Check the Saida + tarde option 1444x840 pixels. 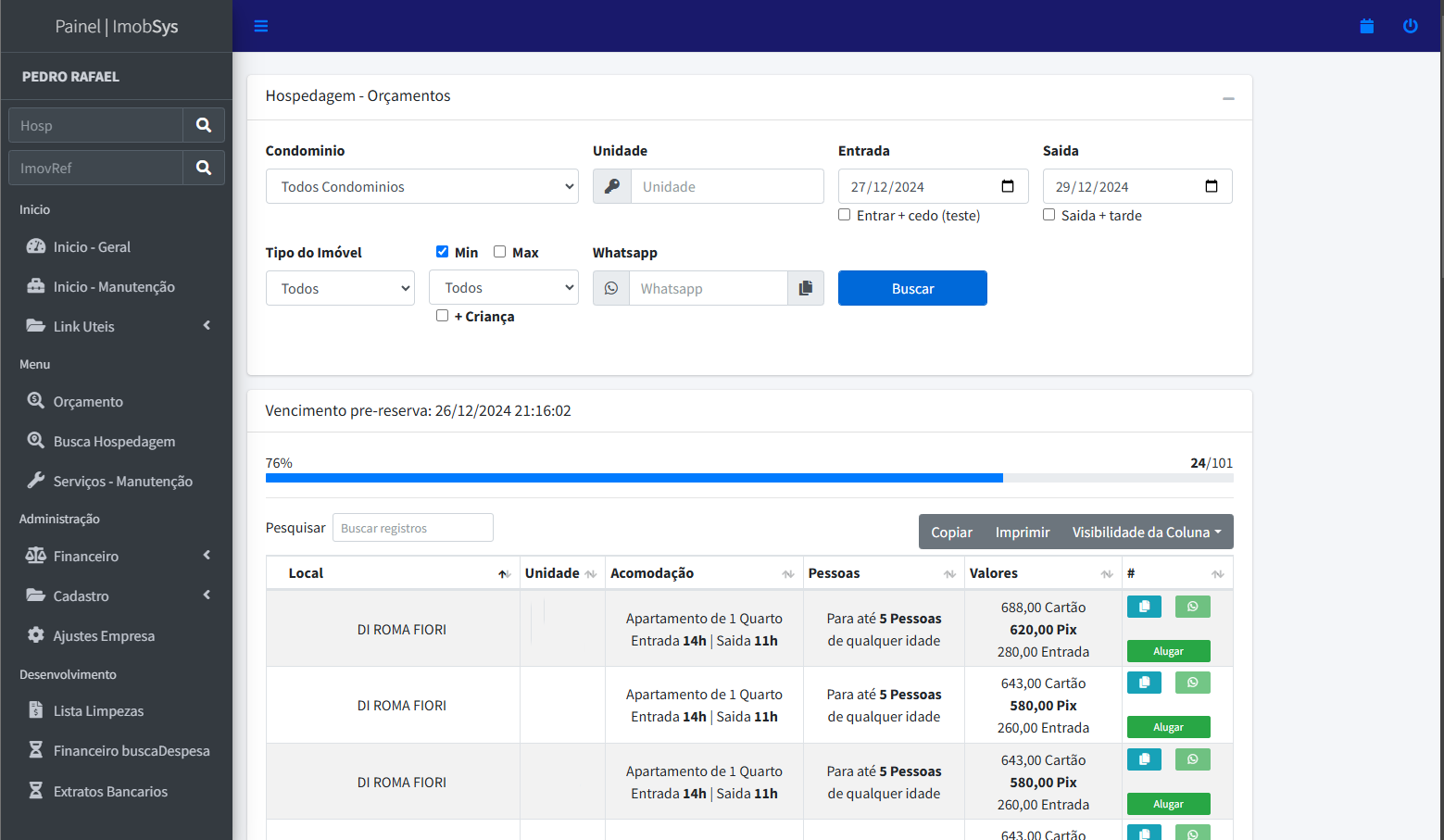pyautogui.click(x=1049, y=215)
